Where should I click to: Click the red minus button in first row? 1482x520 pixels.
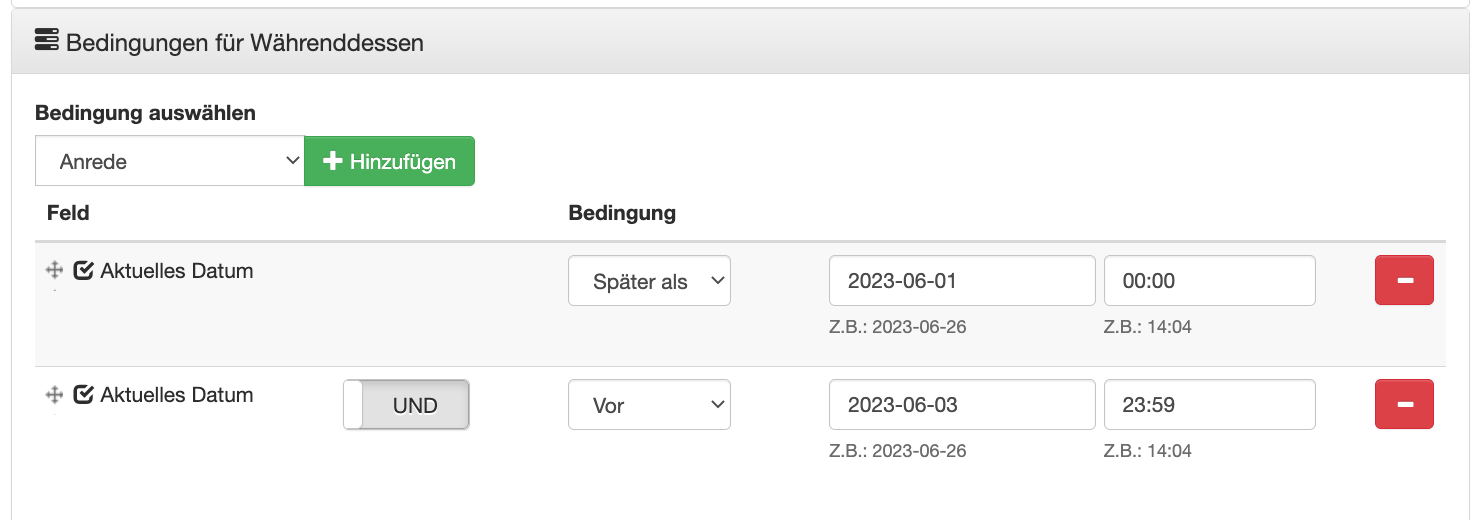point(1404,280)
